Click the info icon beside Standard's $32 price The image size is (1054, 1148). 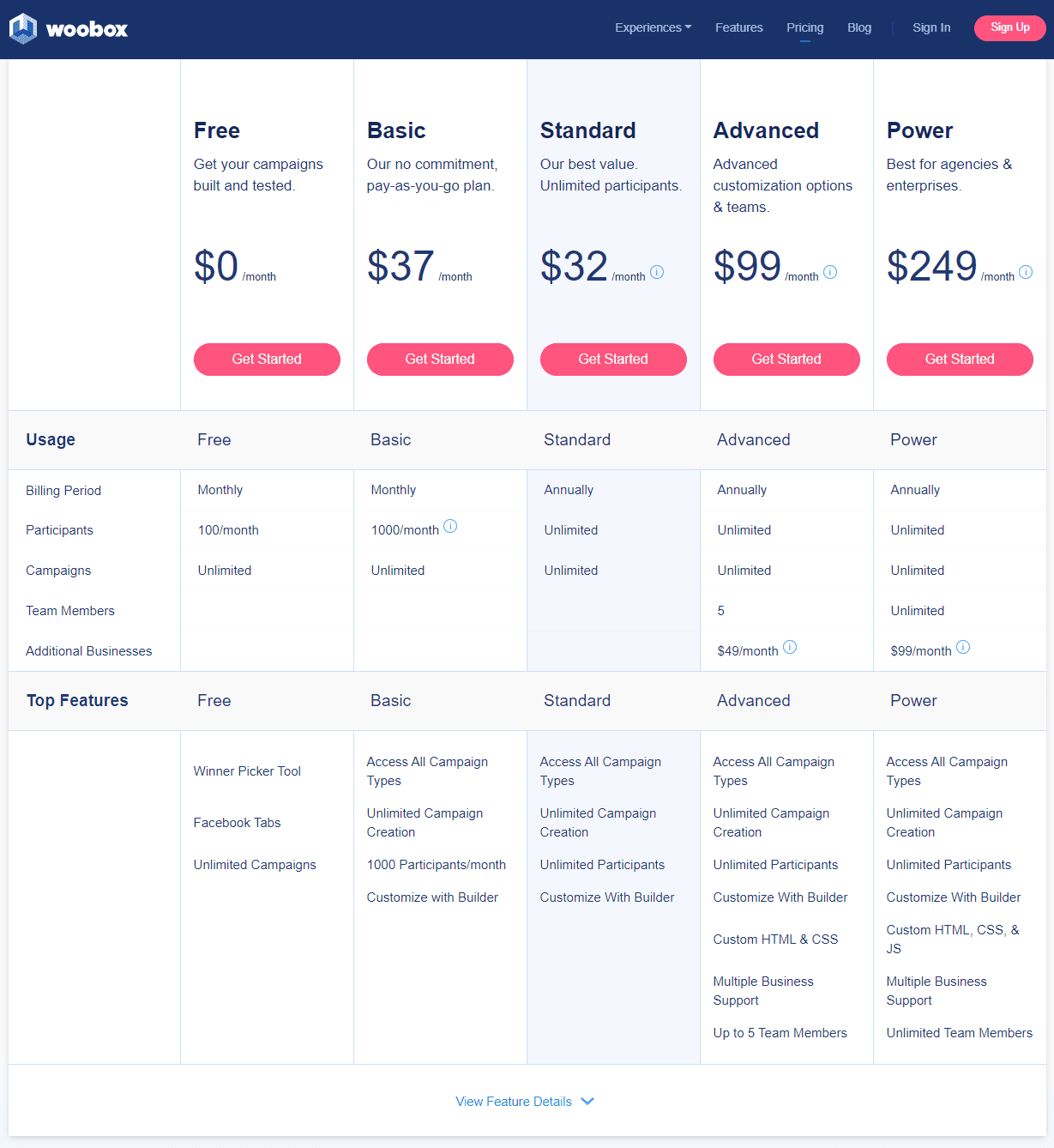click(657, 271)
